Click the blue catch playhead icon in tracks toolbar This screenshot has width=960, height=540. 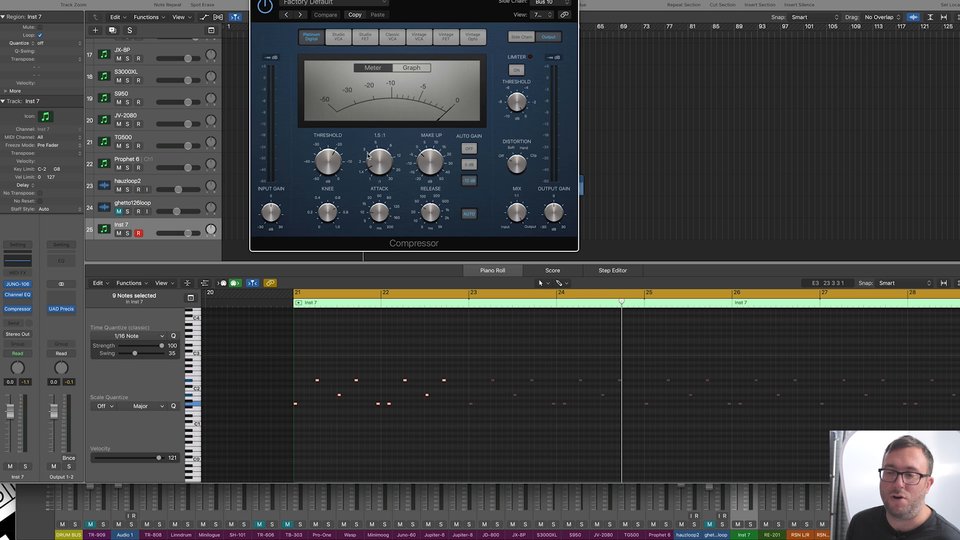click(235, 17)
